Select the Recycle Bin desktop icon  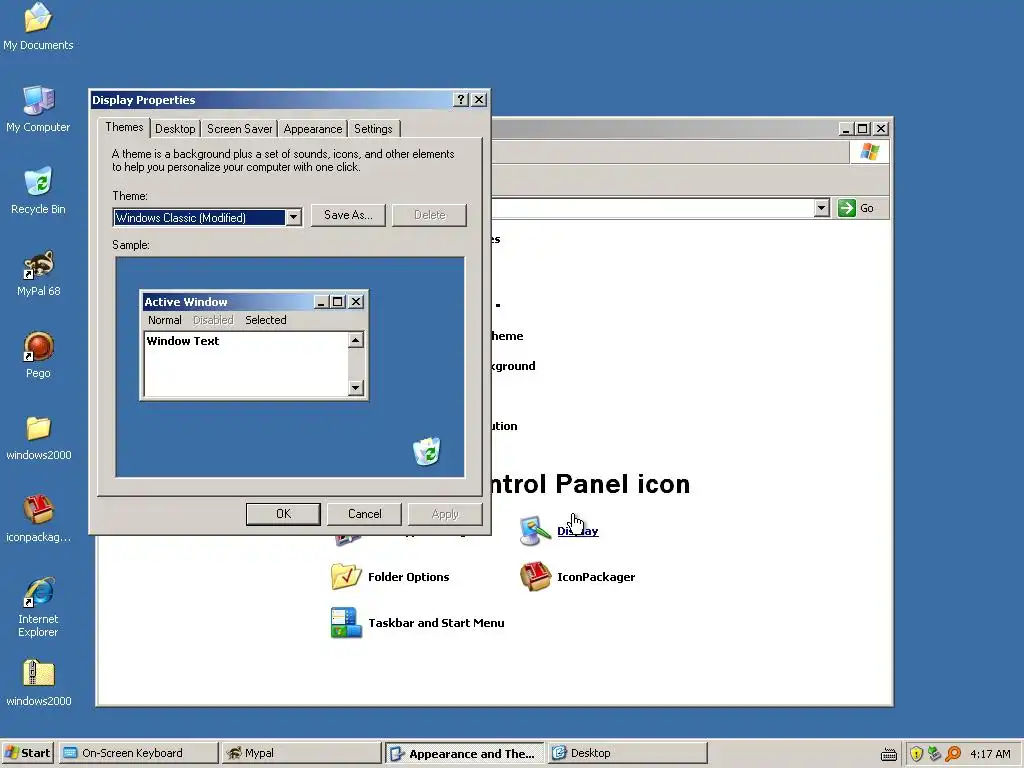coord(38,182)
